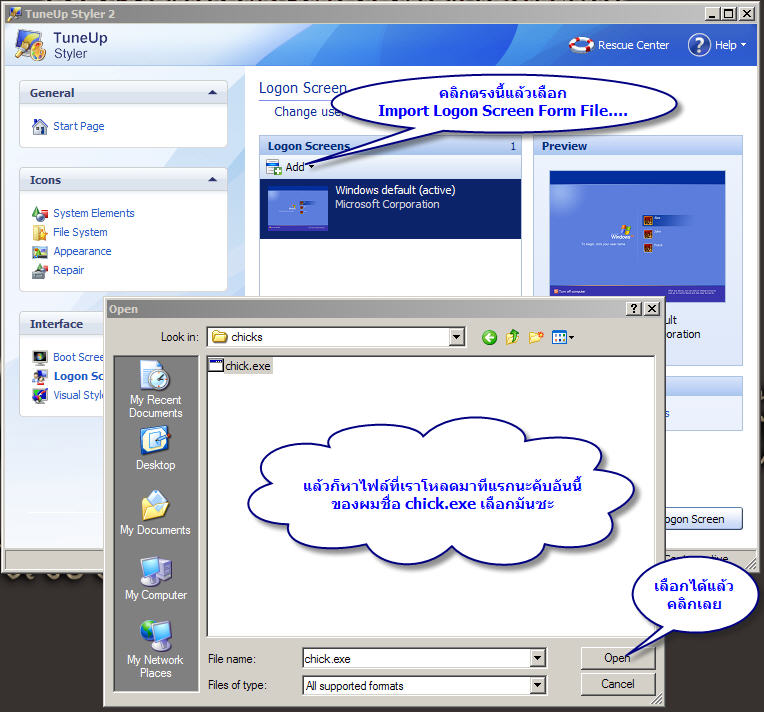Expand the Look in folder dropdown
The width and height of the screenshot is (764, 712).
tap(456, 337)
